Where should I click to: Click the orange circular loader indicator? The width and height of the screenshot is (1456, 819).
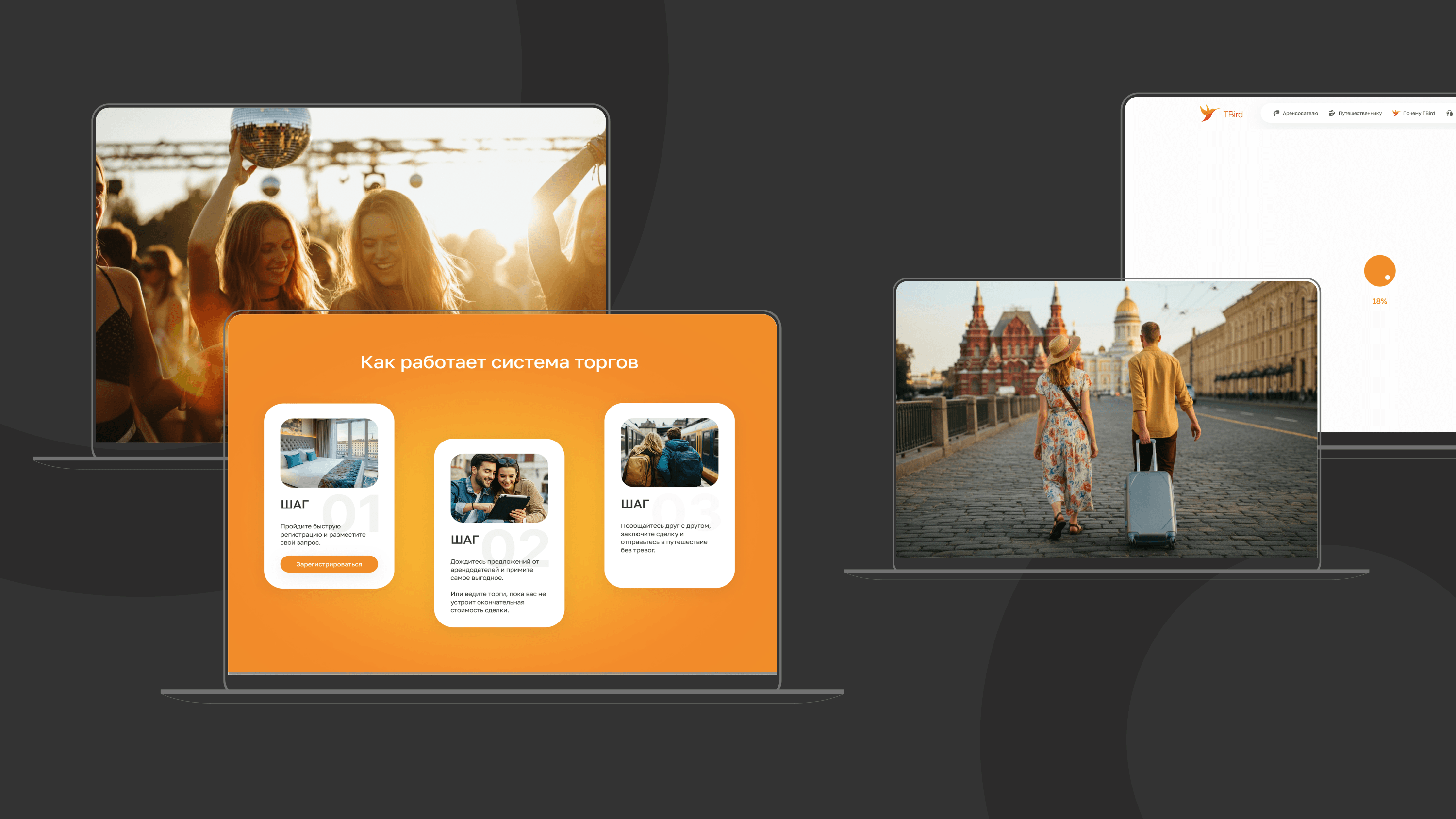tap(1379, 271)
